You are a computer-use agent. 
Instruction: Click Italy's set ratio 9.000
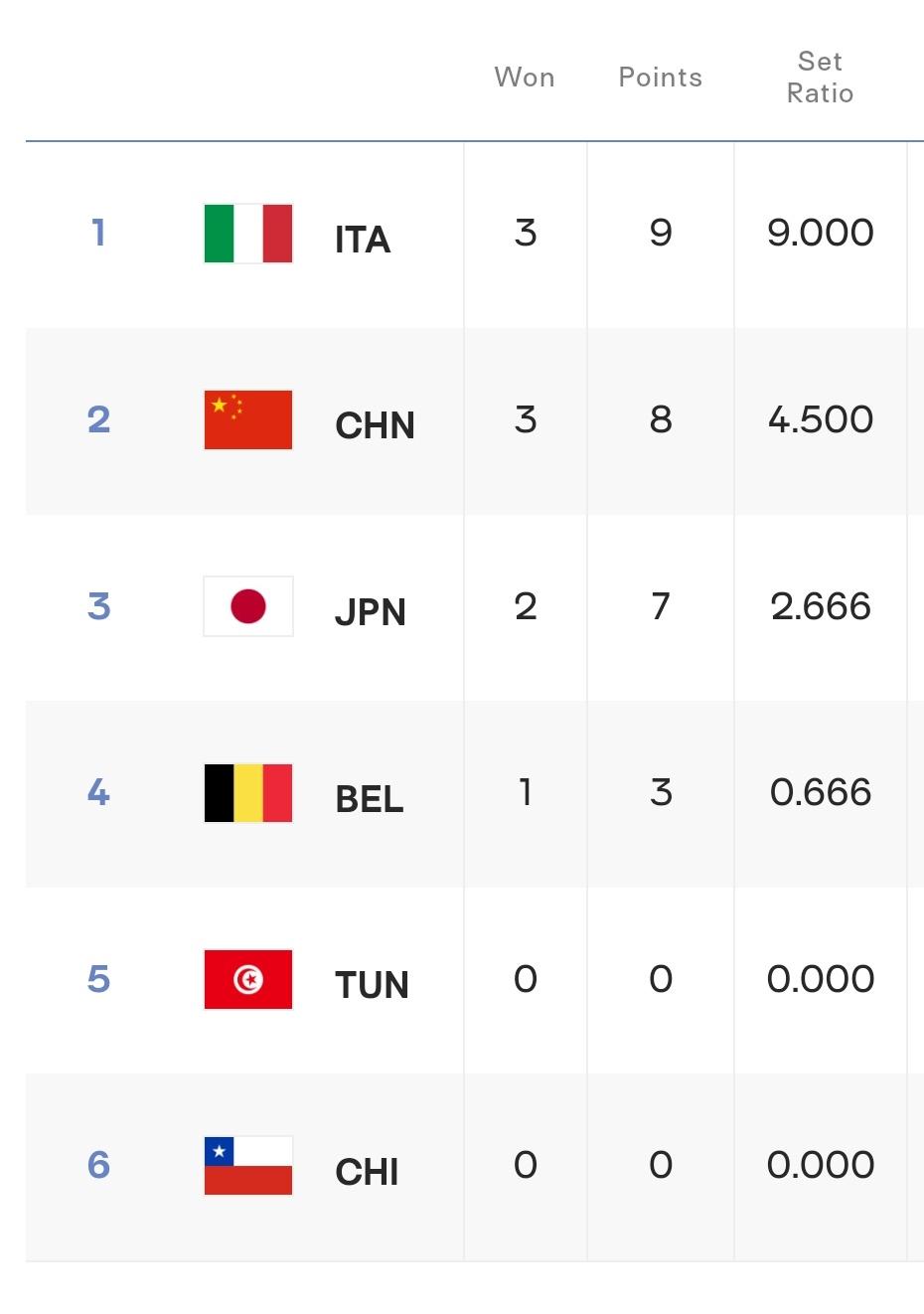(x=821, y=233)
